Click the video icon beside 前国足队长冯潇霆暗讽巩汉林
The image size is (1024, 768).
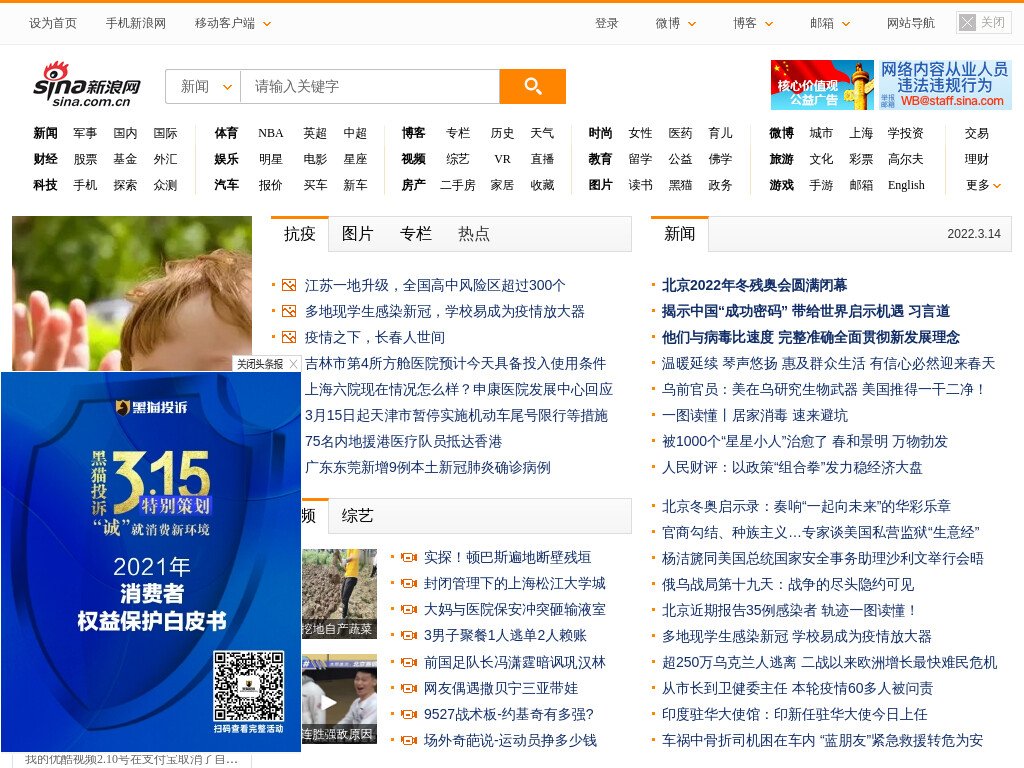(x=409, y=663)
